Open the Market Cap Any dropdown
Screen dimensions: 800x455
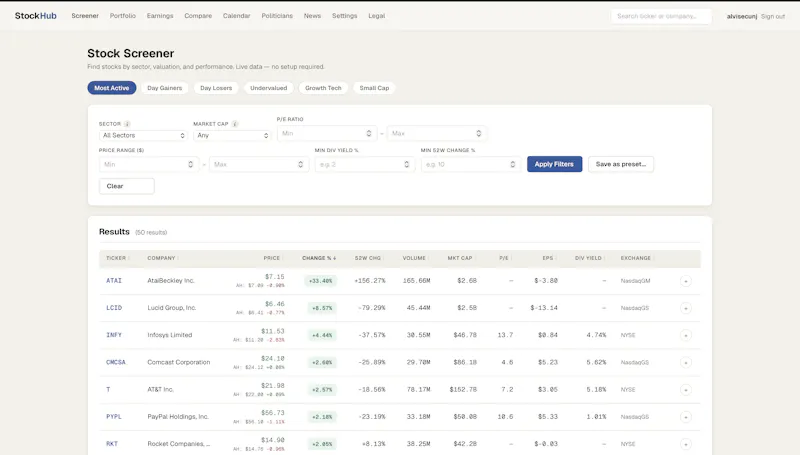(x=232, y=135)
